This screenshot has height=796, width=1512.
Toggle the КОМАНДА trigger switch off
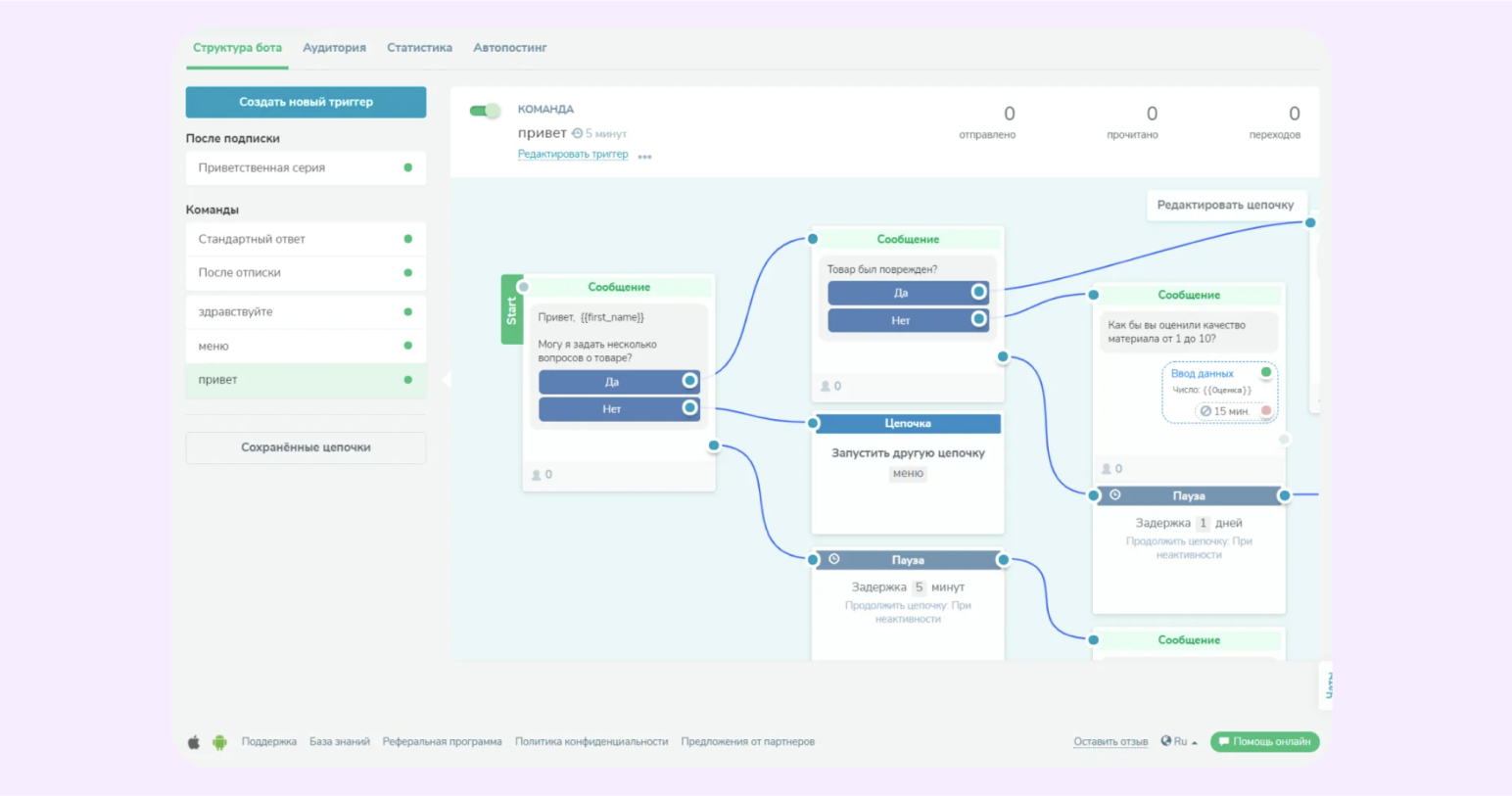[x=485, y=111]
